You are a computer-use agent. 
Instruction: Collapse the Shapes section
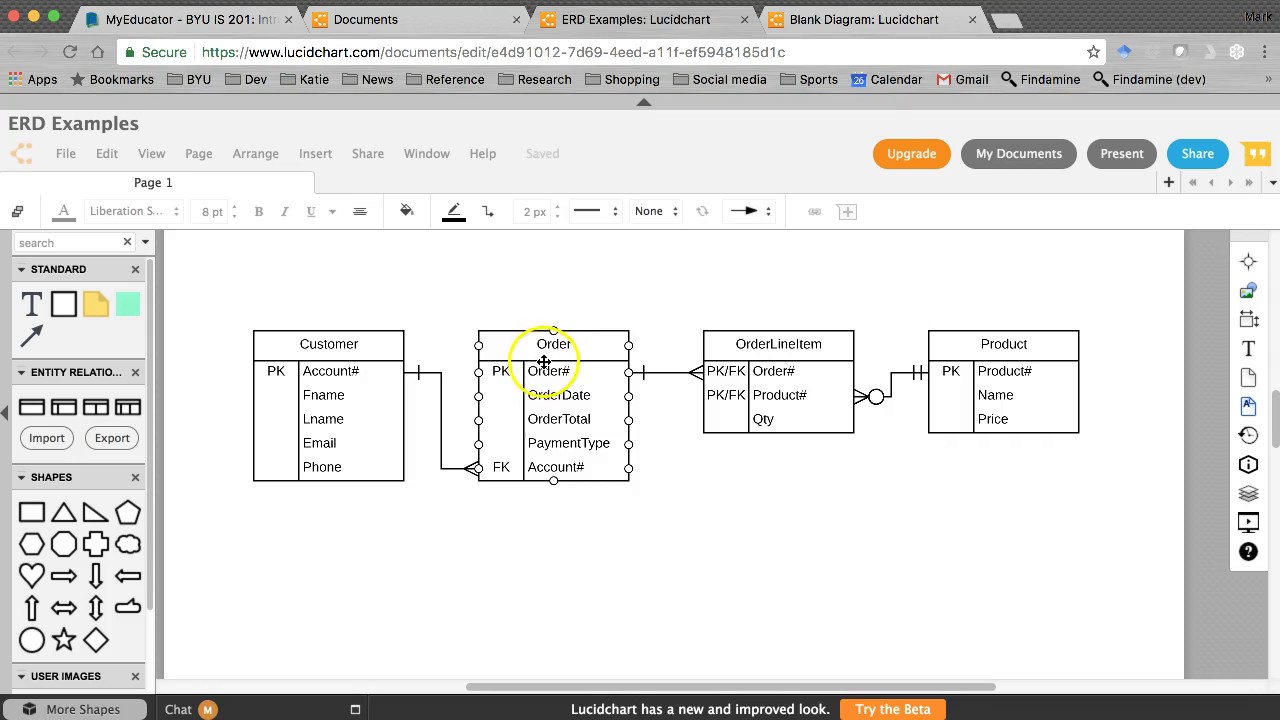click(21, 477)
